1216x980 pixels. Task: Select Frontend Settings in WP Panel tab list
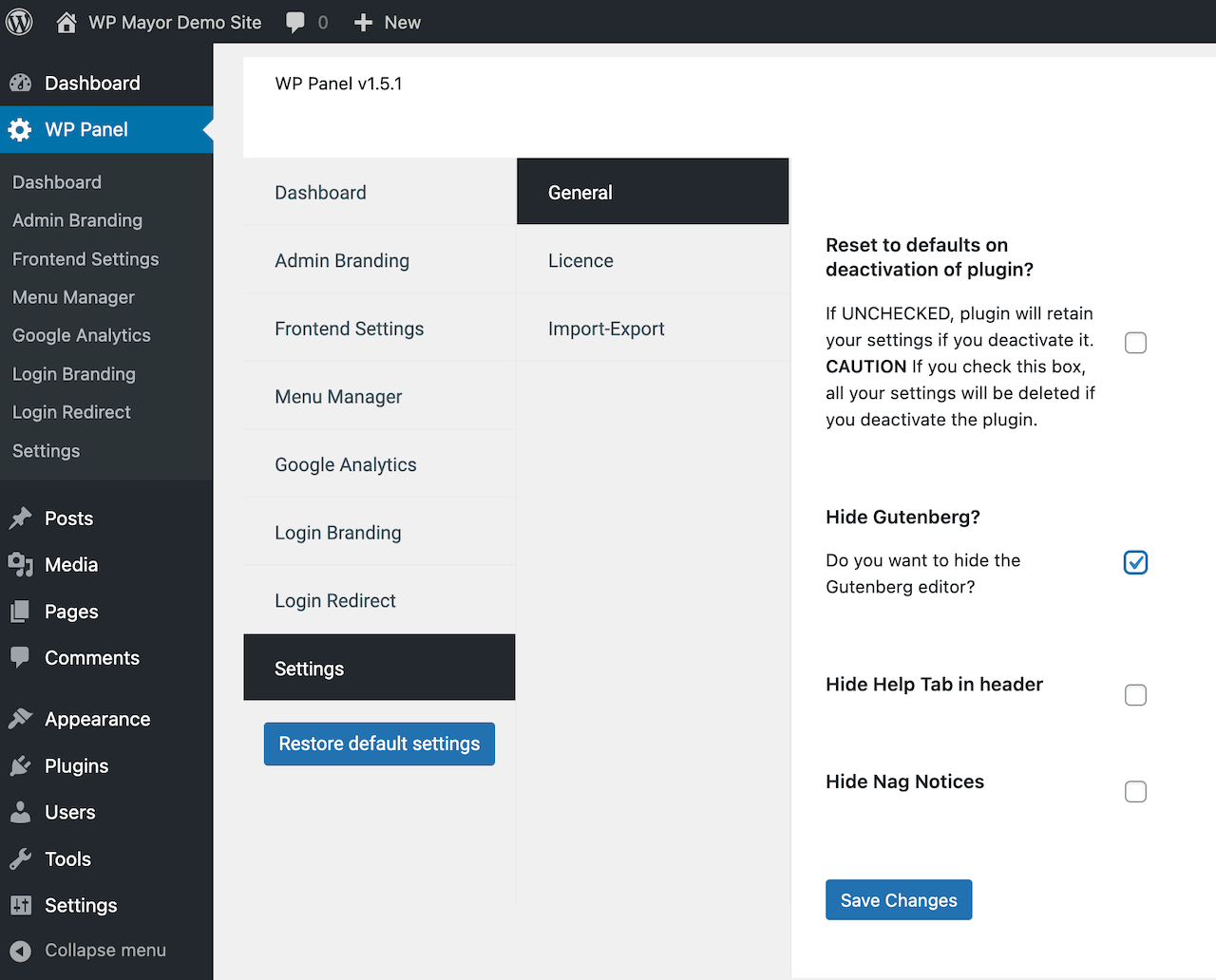[379, 329]
